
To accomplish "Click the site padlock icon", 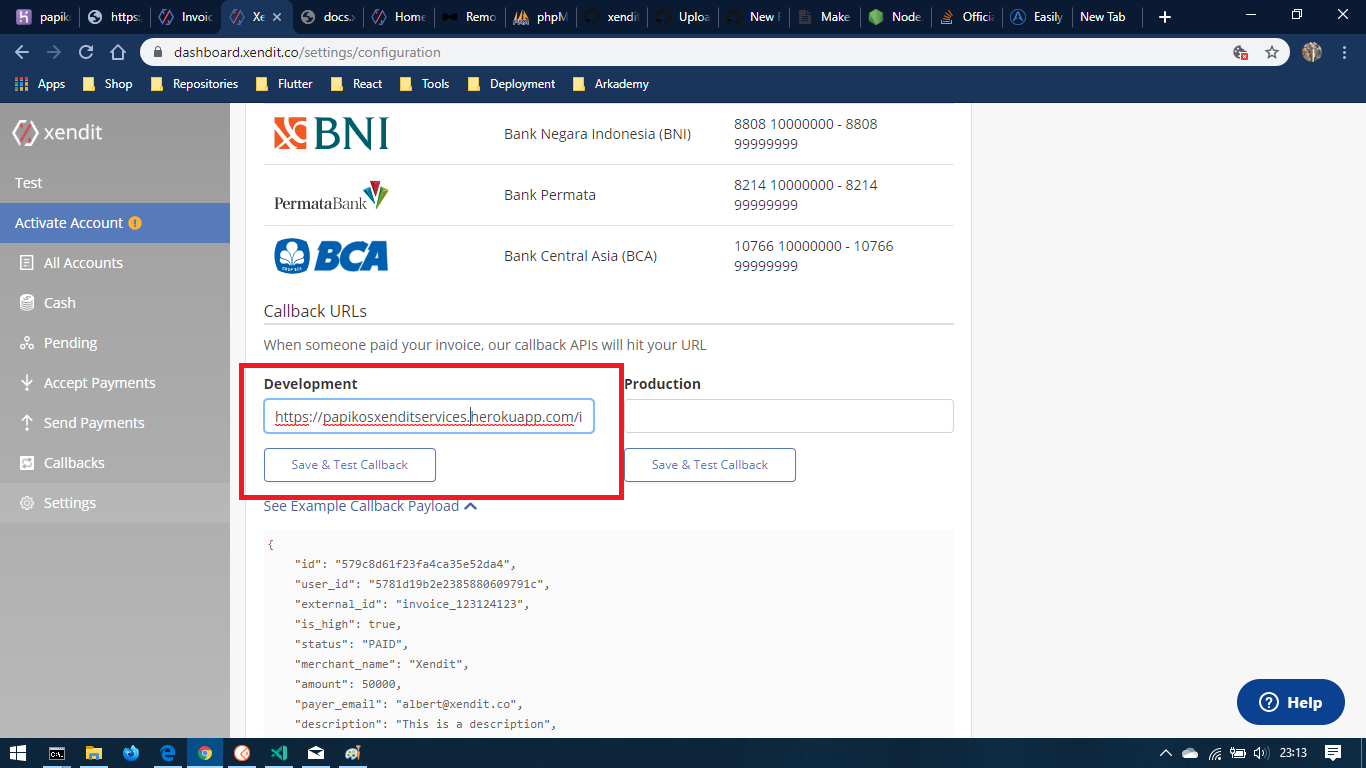I will coord(158,52).
